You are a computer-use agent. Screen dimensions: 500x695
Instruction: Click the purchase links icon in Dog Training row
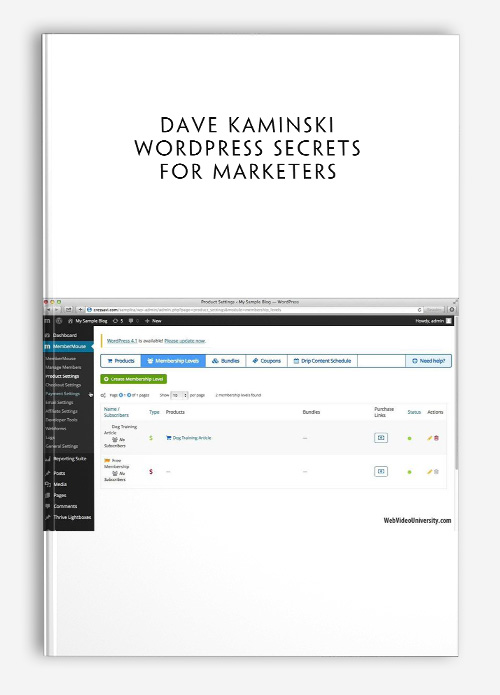[x=381, y=438]
